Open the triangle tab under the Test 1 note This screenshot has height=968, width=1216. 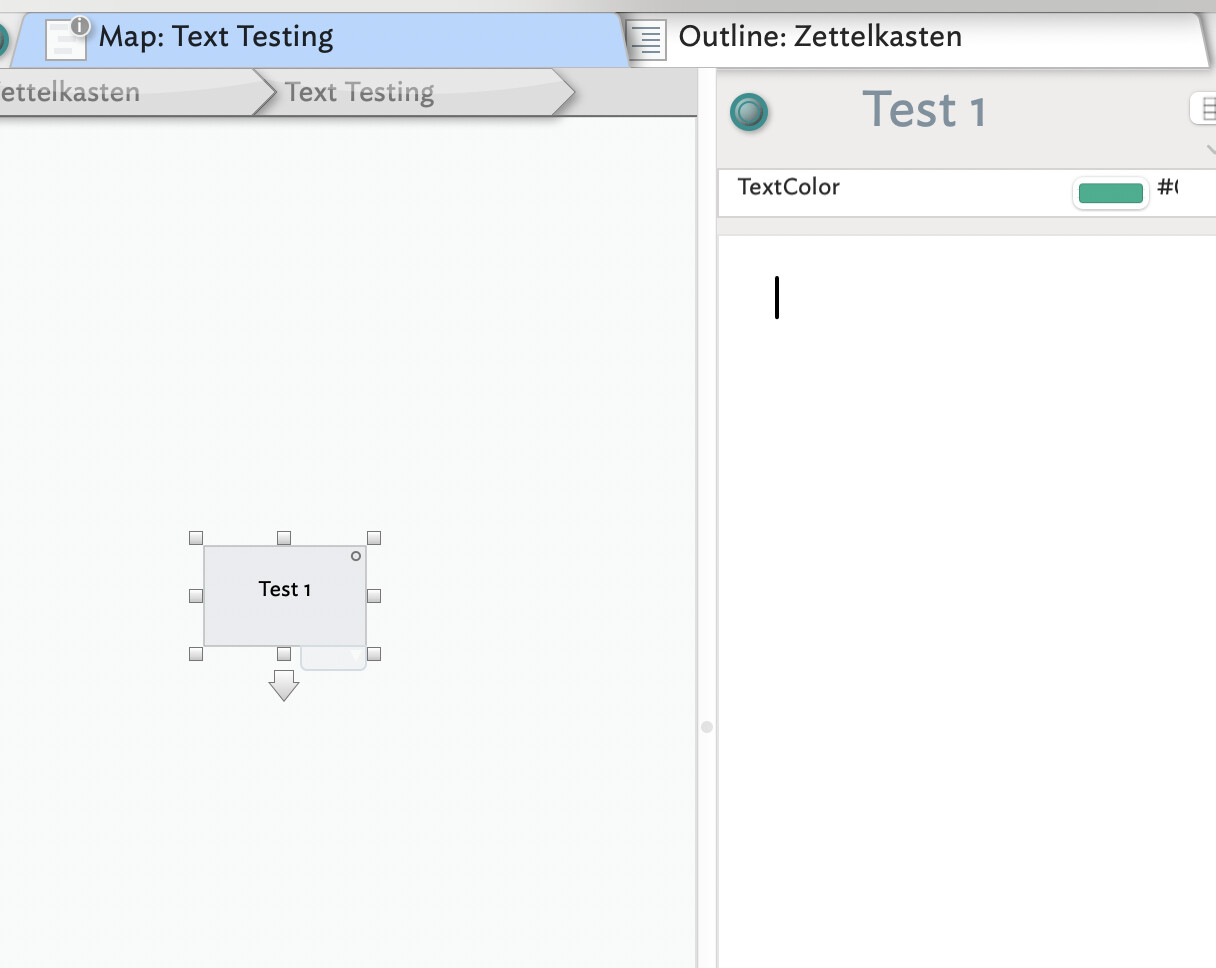point(334,658)
